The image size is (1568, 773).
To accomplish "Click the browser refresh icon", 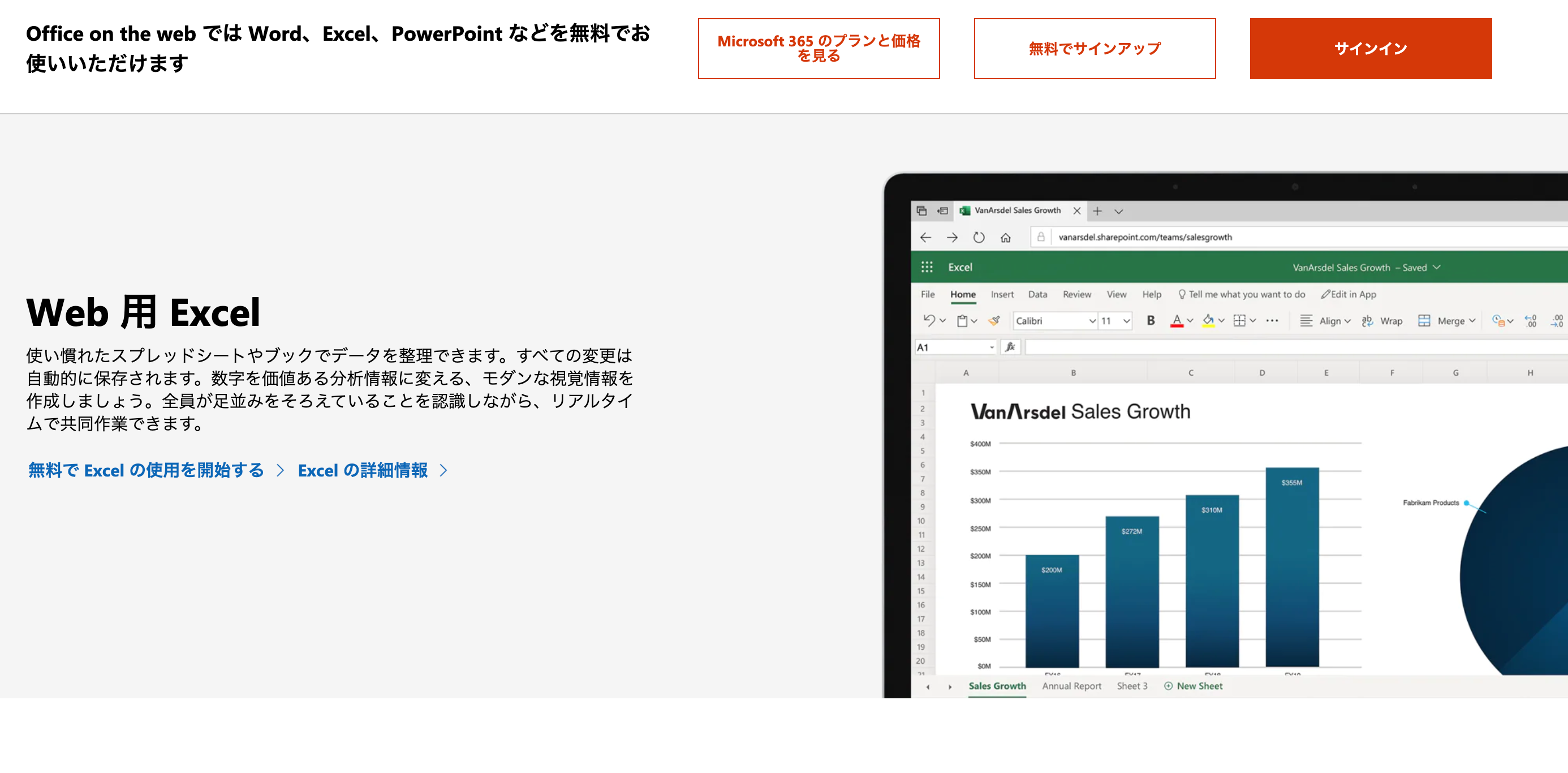I will (978, 238).
